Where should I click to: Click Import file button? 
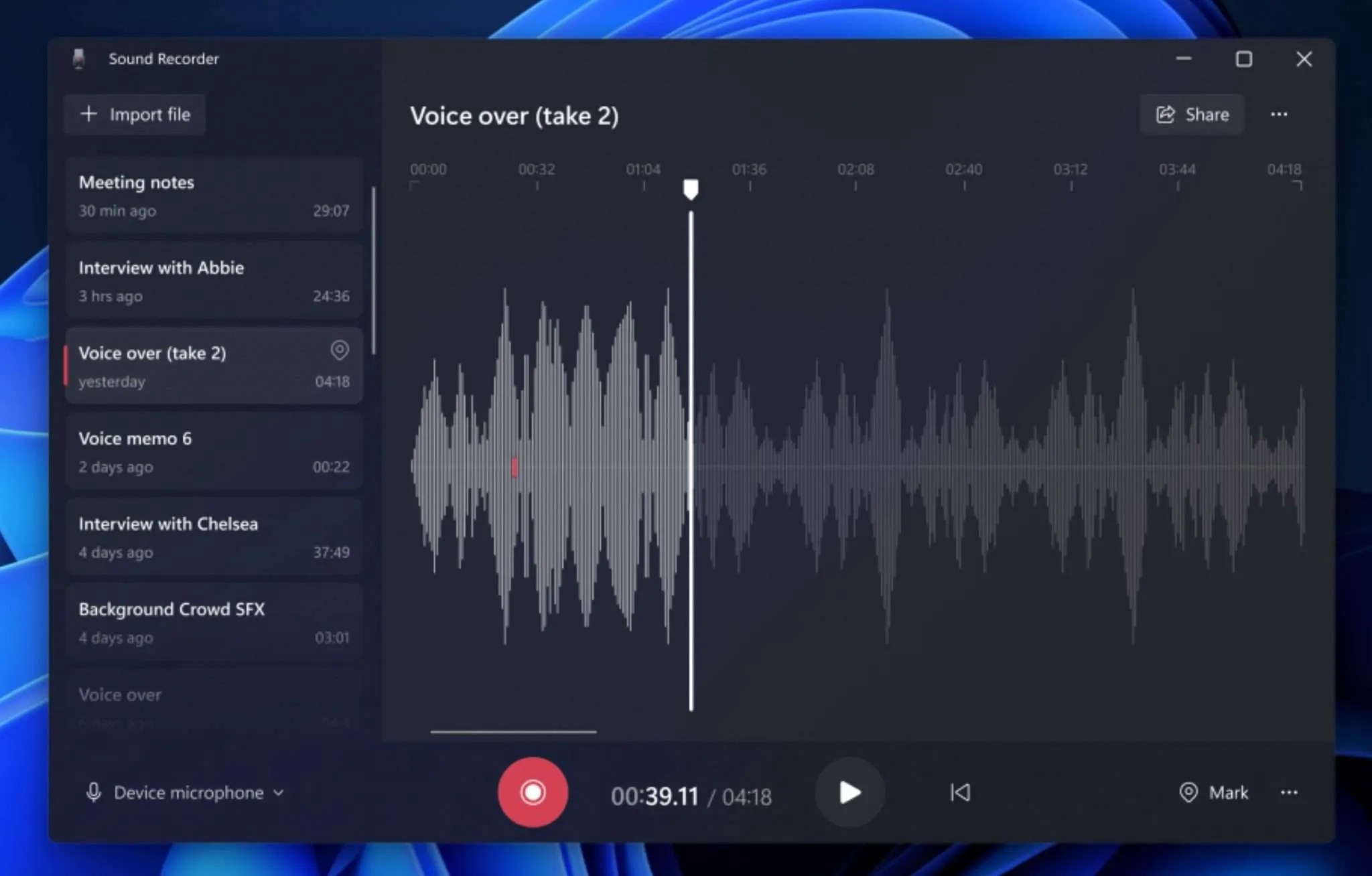tap(135, 115)
